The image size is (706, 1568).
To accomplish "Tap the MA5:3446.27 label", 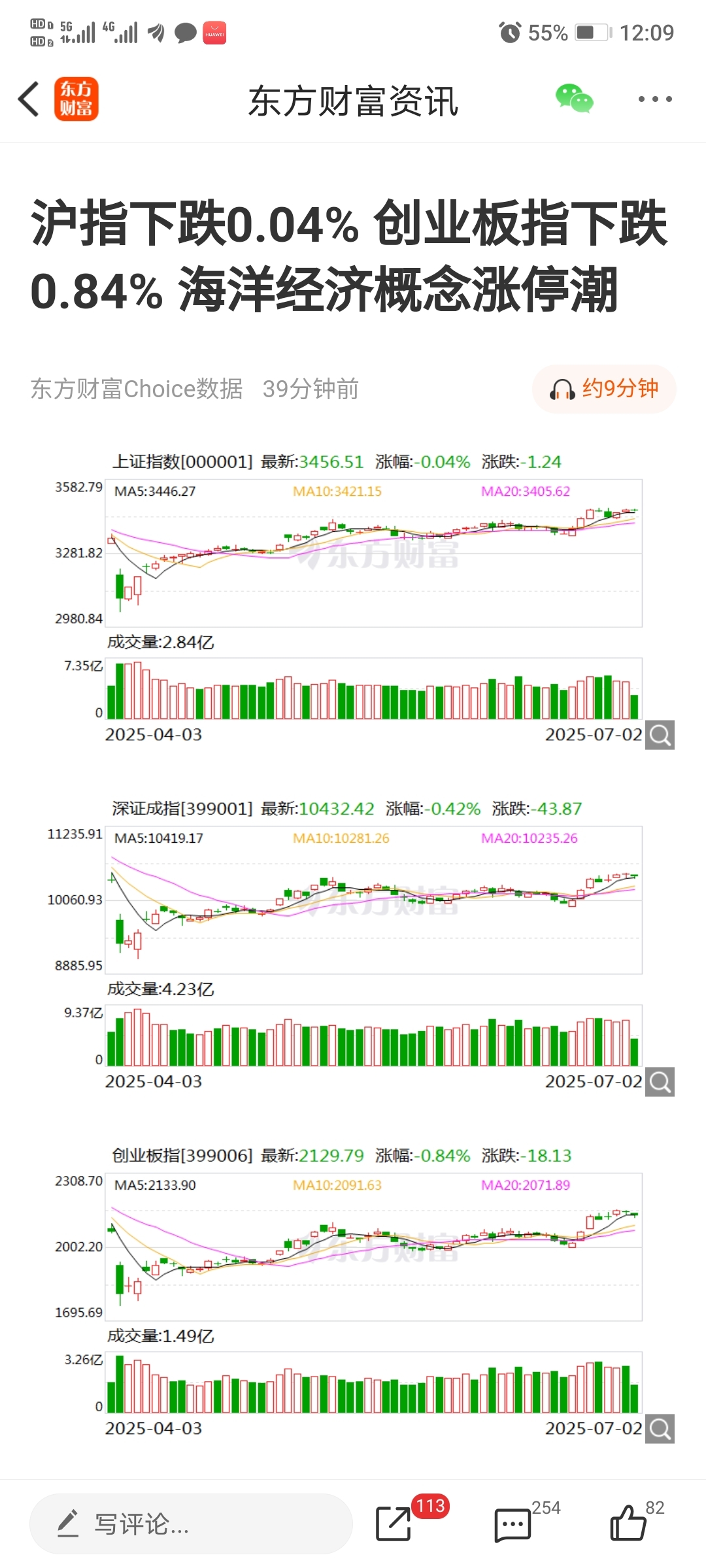I will coord(155,491).
